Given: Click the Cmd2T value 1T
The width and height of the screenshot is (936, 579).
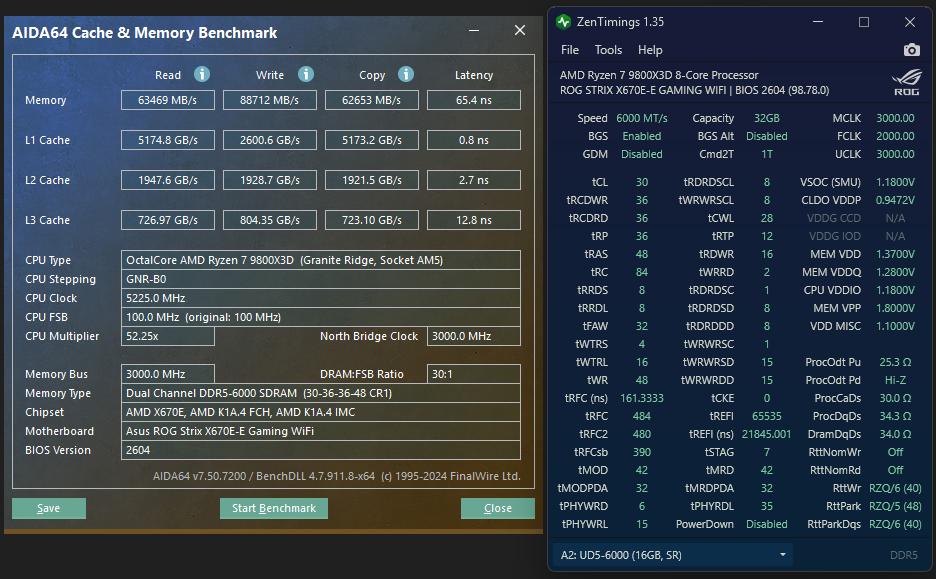Looking at the screenshot, I should [766, 154].
